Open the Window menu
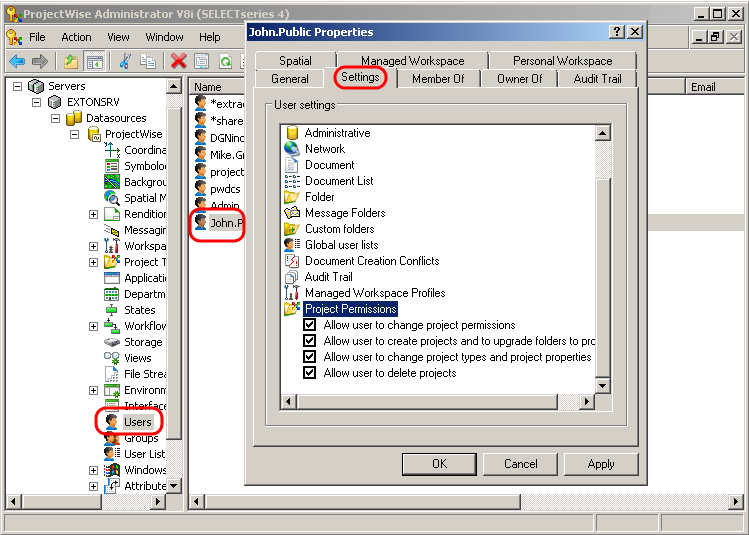Screen dimensions: 749x535 (x=164, y=37)
